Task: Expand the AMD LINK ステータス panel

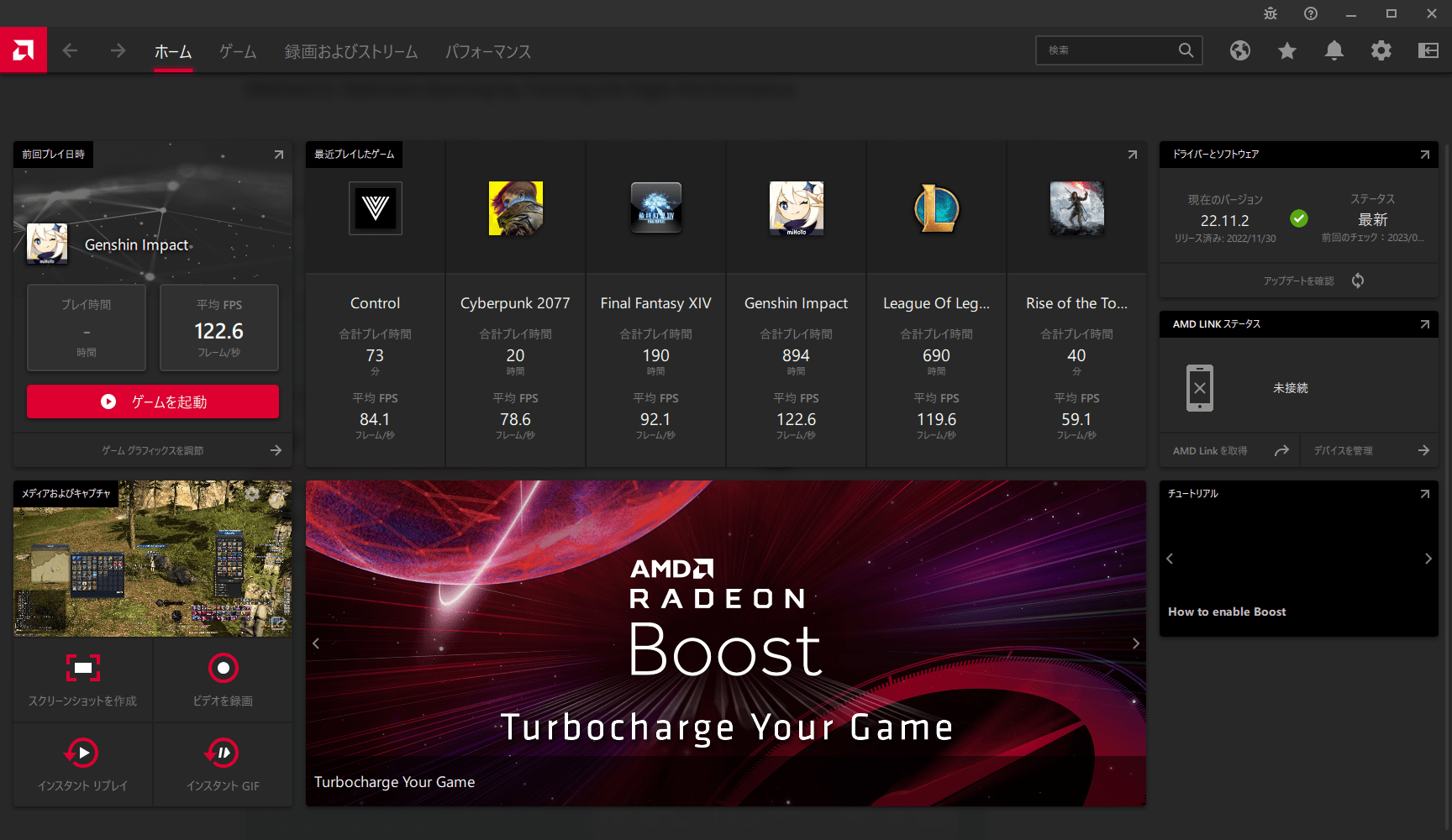Action: [1424, 323]
